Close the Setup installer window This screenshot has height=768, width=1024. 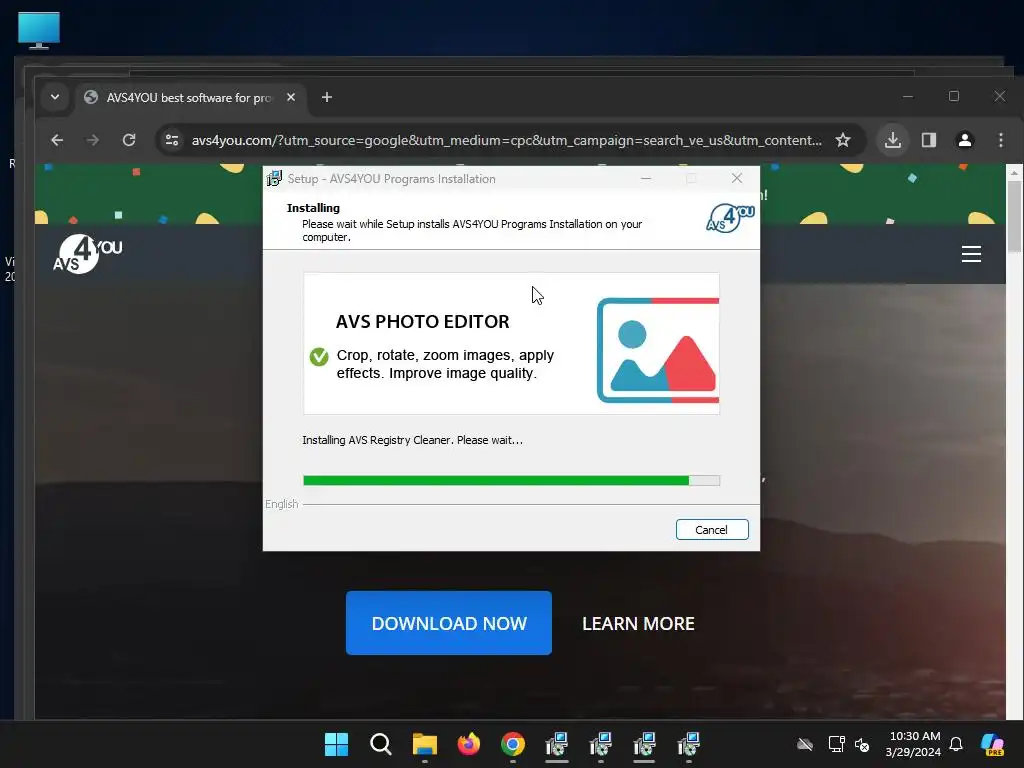(737, 178)
